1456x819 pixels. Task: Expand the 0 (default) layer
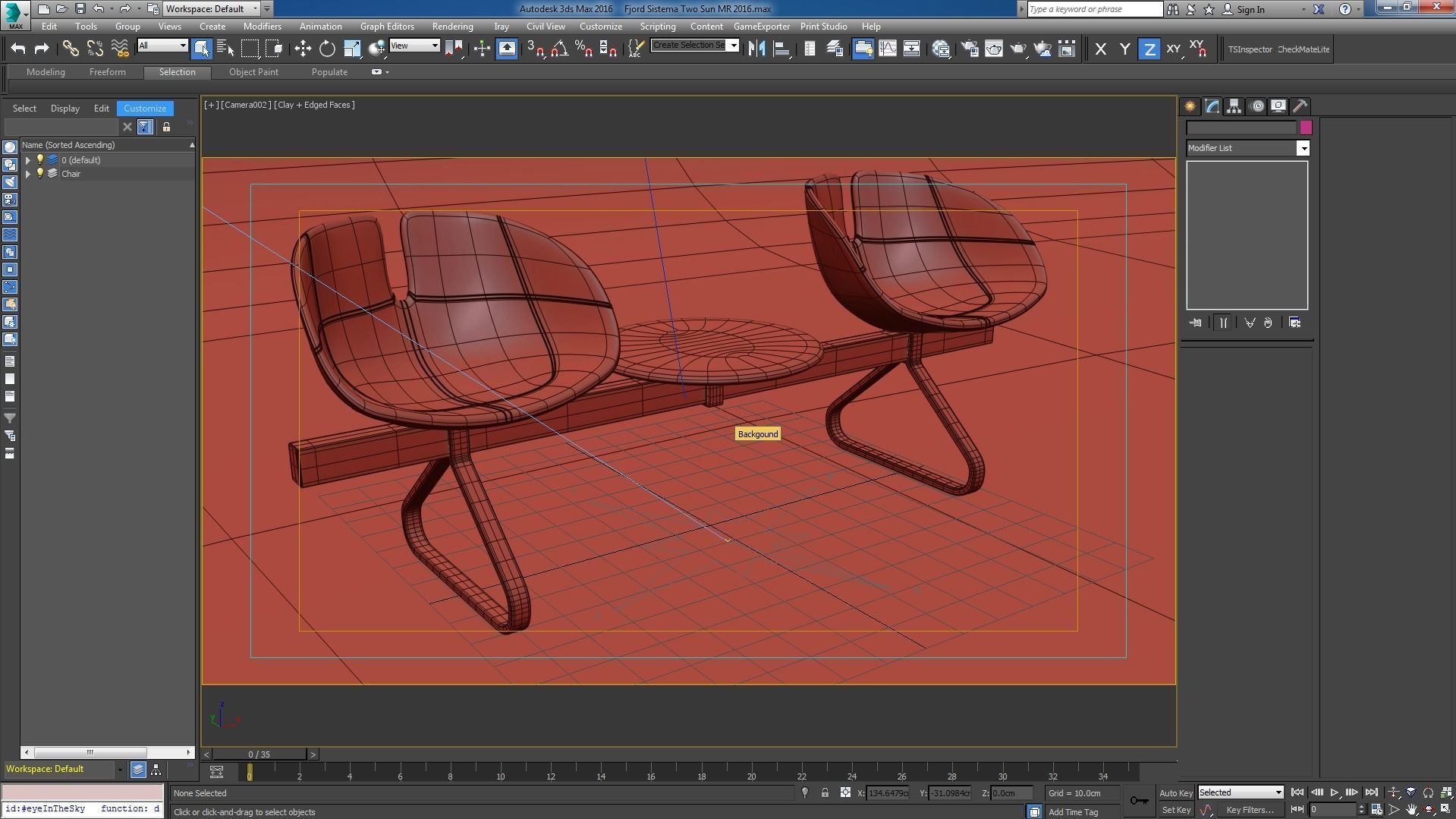point(28,160)
